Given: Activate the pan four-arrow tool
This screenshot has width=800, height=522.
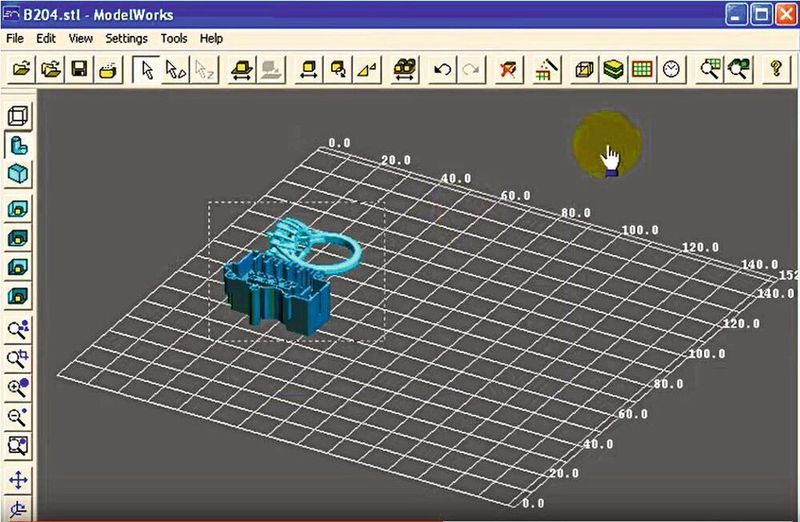Looking at the screenshot, I should 18,480.
